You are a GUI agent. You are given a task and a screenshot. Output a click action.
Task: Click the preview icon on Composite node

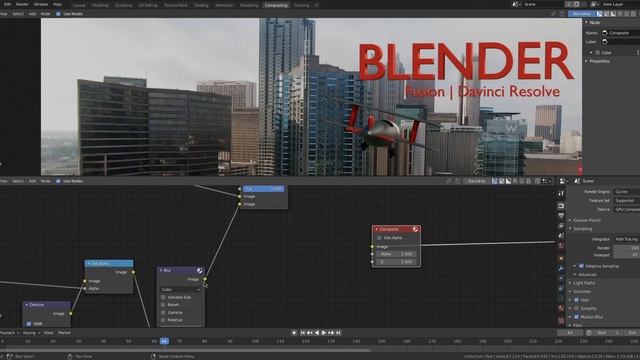(x=415, y=229)
